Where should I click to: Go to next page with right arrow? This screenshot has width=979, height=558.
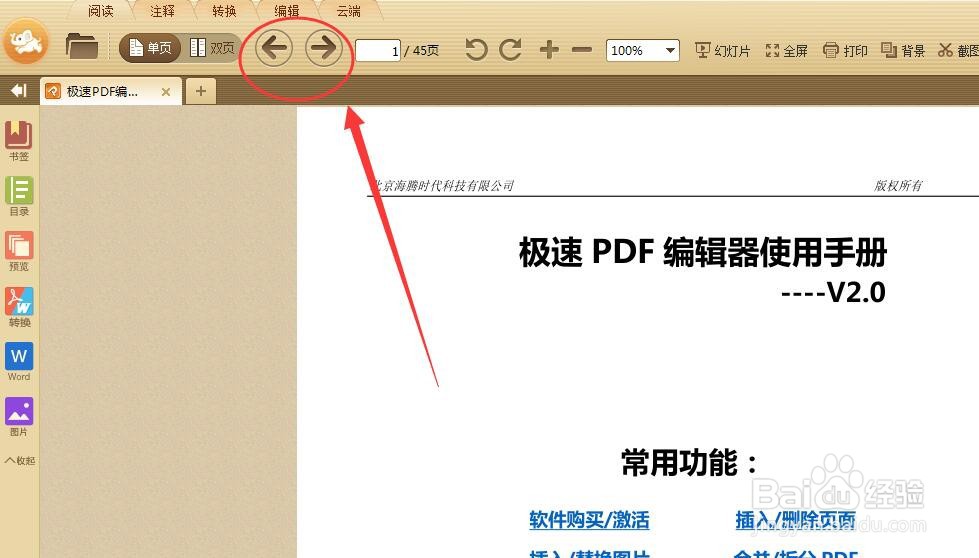[x=323, y=48]
